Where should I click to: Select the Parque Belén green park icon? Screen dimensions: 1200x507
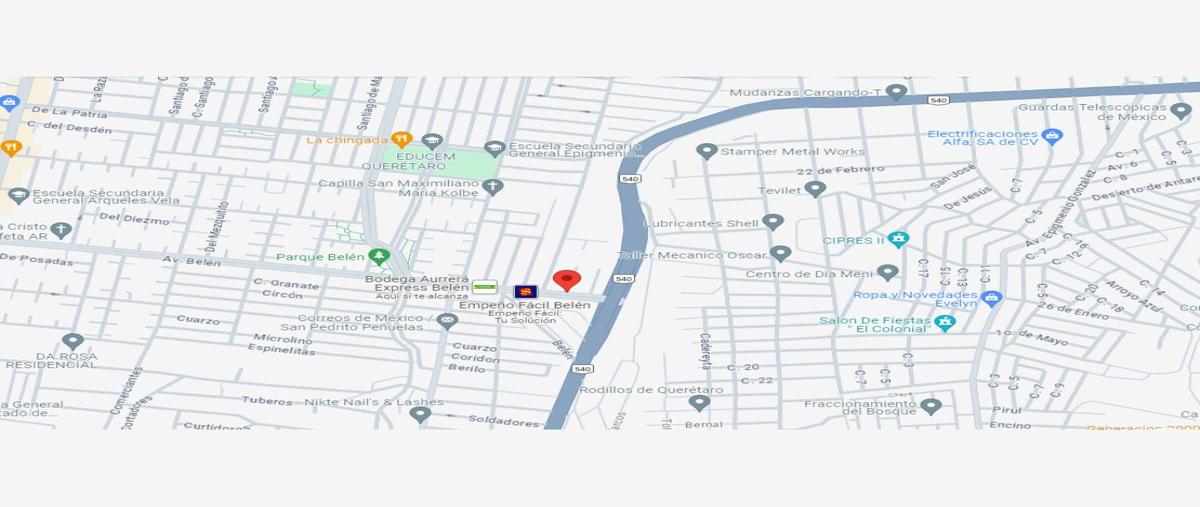pos(378,257)
